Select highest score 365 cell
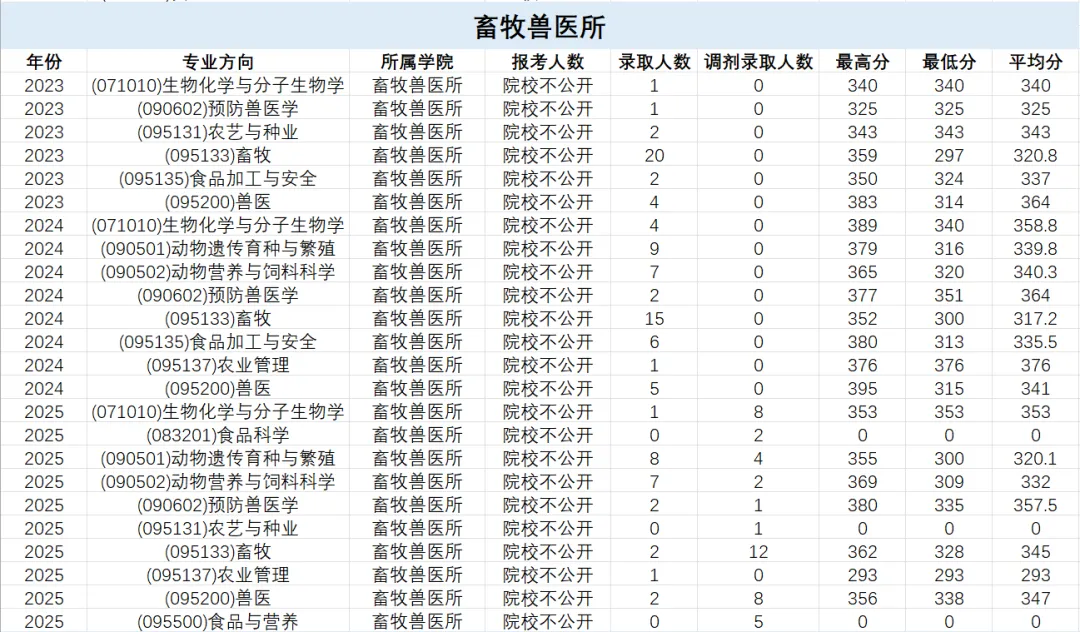This screenshot has width=1080, height=632. point(862,272)
